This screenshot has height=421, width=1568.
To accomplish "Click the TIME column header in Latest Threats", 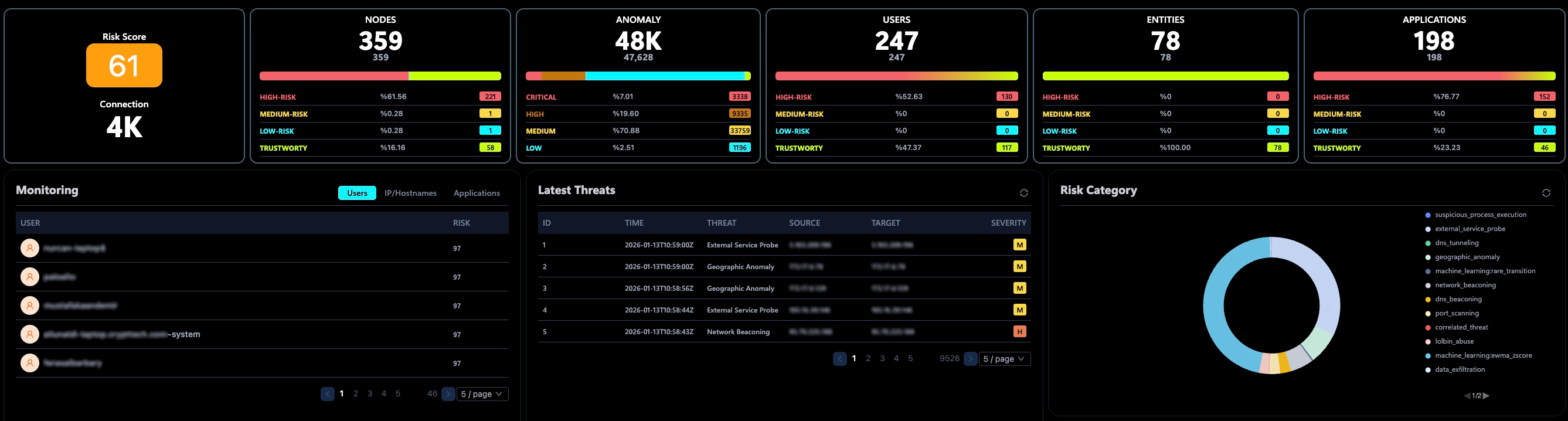I will click(x=634, y=223).
